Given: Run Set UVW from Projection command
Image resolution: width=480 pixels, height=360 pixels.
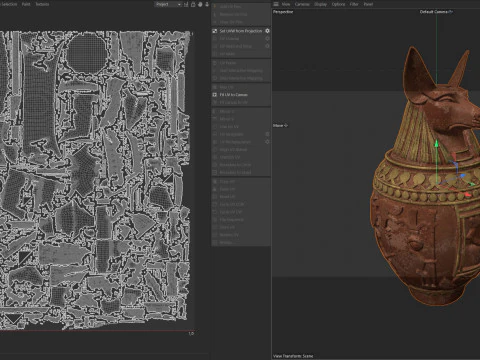Looking at the screenshot, I should pos(241,31).
